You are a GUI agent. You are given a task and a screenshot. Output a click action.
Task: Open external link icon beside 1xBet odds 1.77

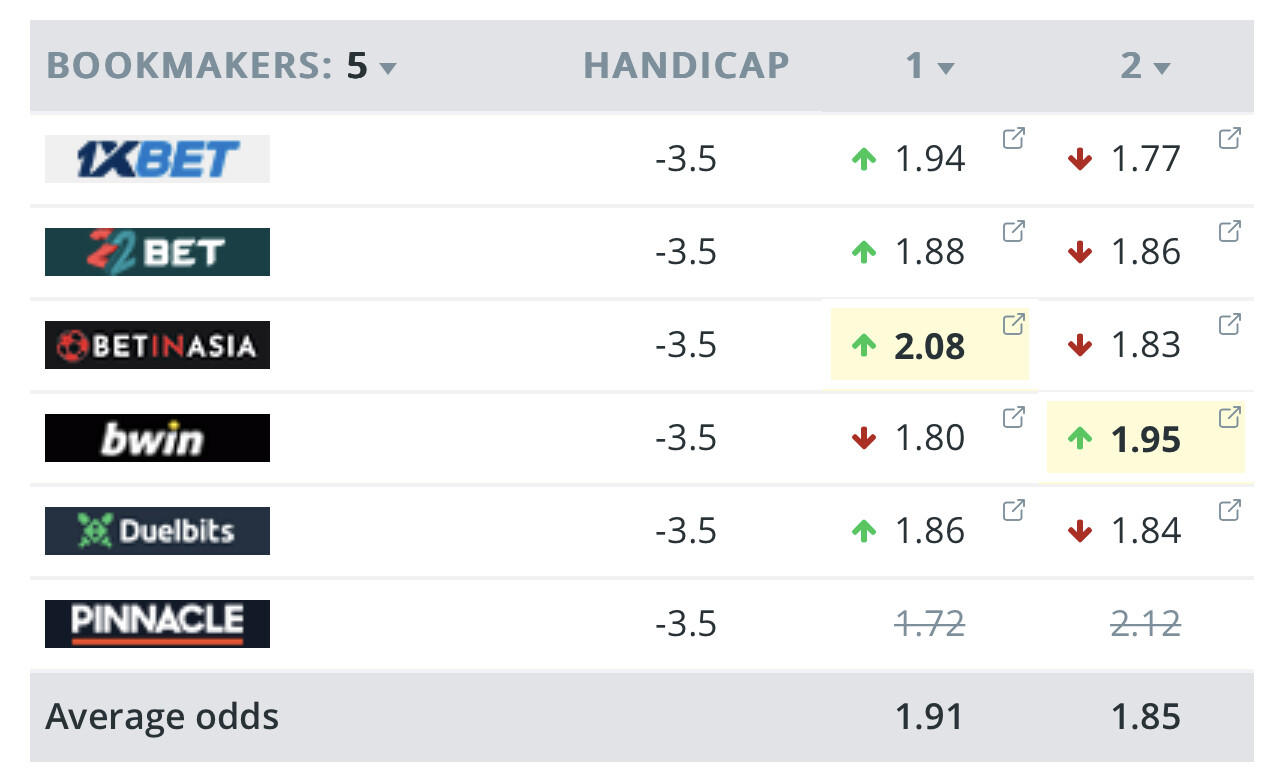click(1229, 139)
